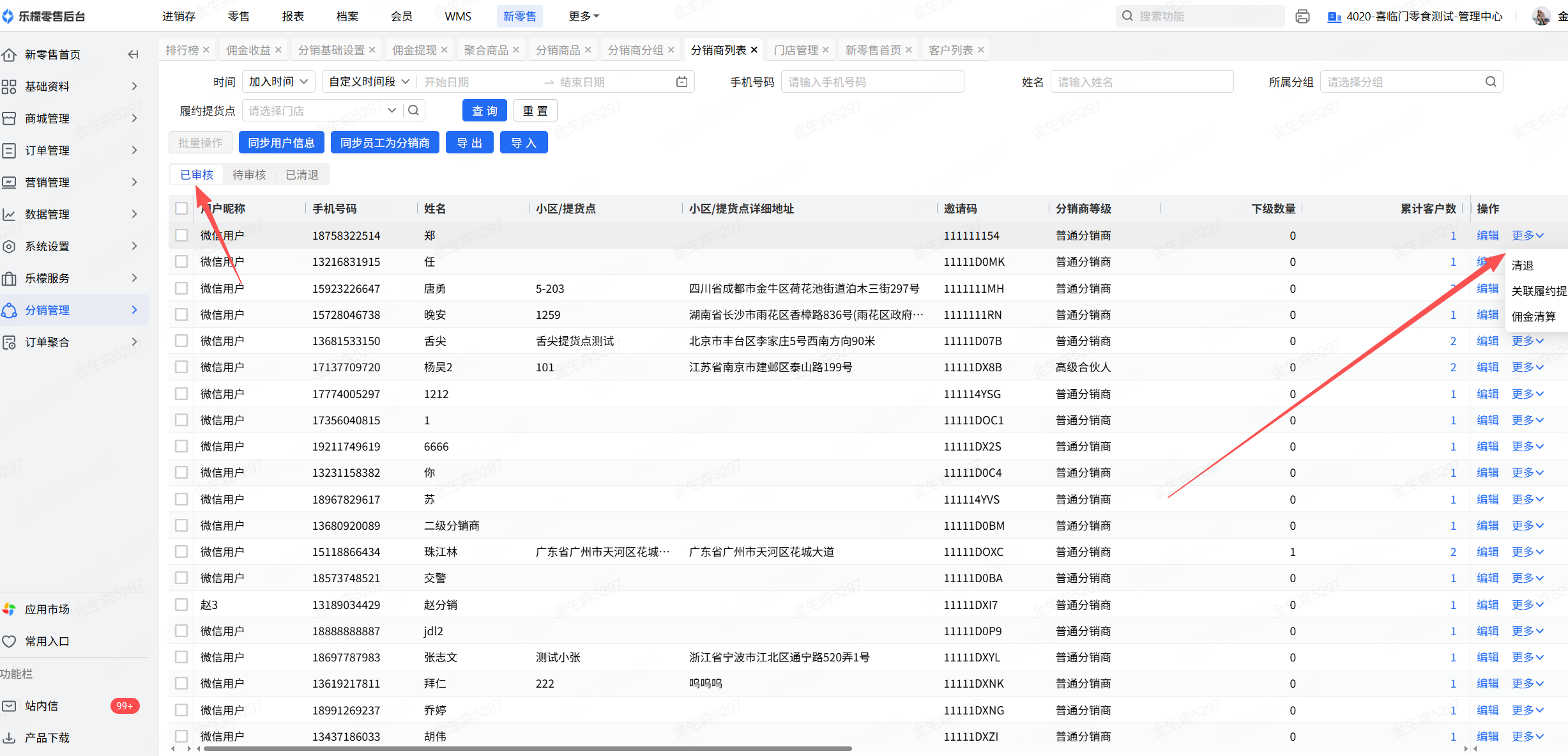Click the 查询 button
1568x756 pixels.
pyautogui.click(x=484, y=111)
